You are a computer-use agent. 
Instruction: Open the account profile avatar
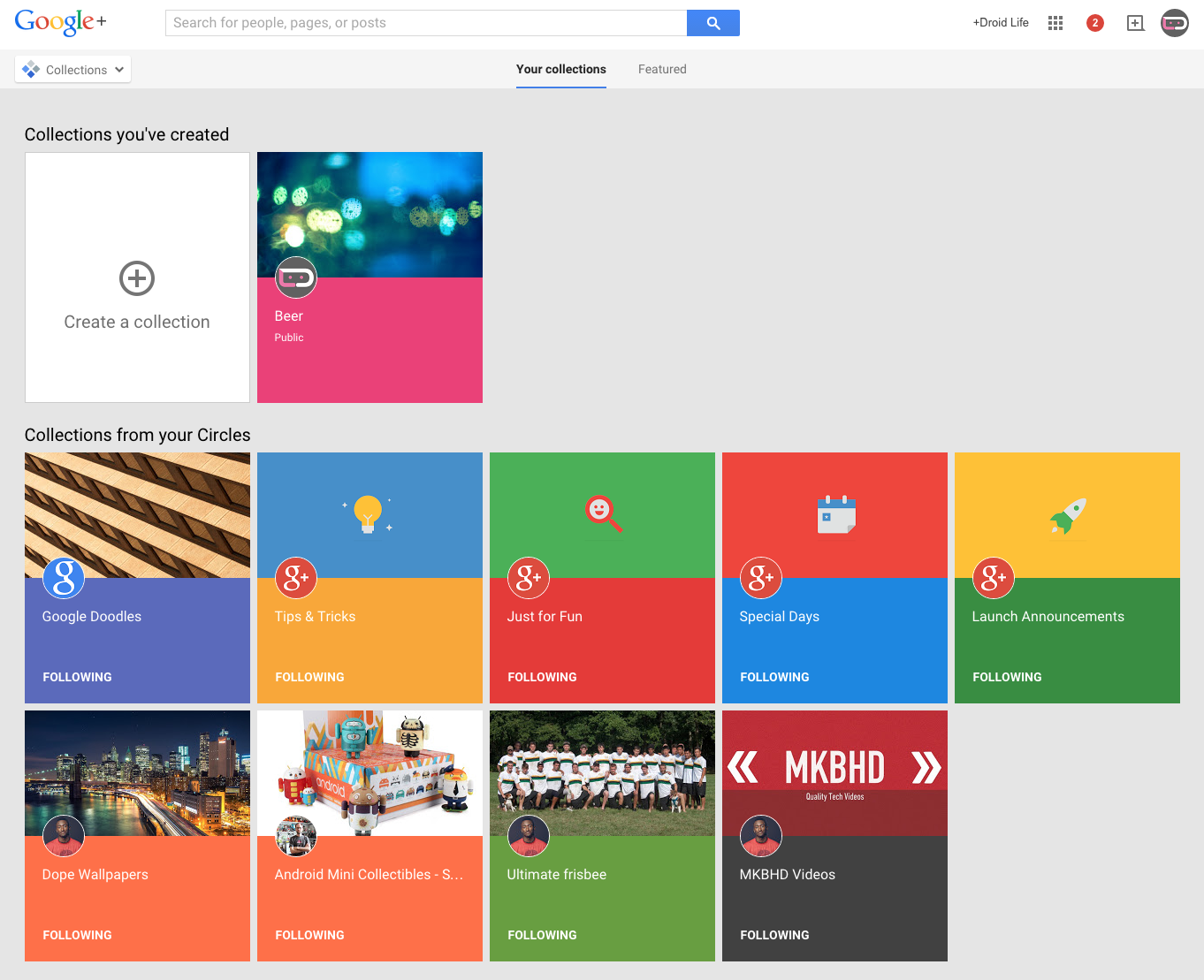click(x=1174, y=23)
